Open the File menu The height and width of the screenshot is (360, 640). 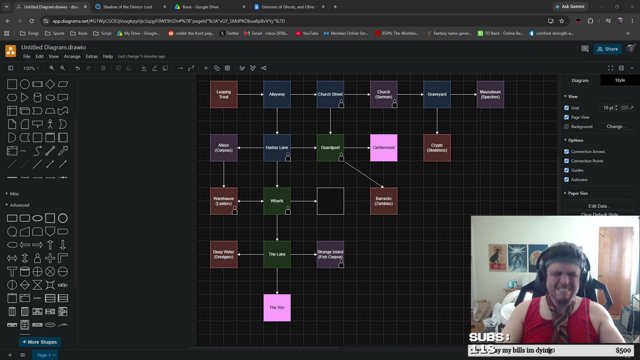coord(27,57)
